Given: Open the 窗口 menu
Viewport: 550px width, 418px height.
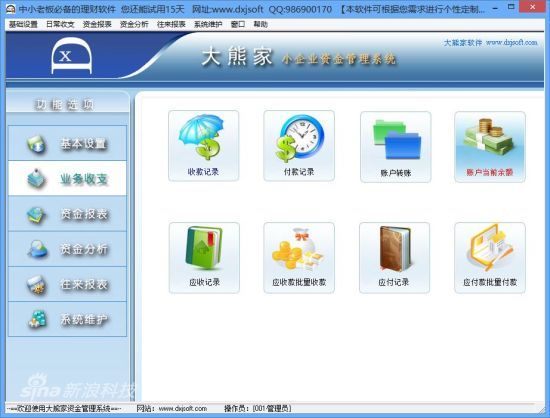Looking at the screenshot, I should pos(238,24).
